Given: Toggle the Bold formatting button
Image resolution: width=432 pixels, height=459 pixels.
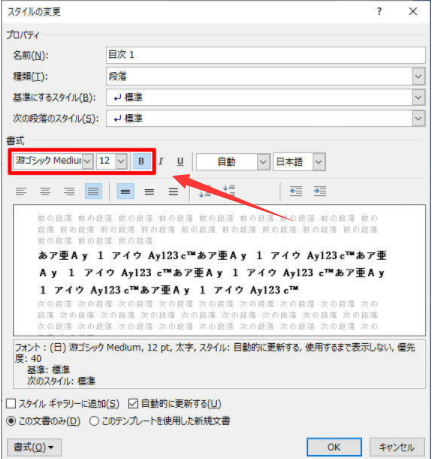Looking at the screenshot, I should 141,161.
